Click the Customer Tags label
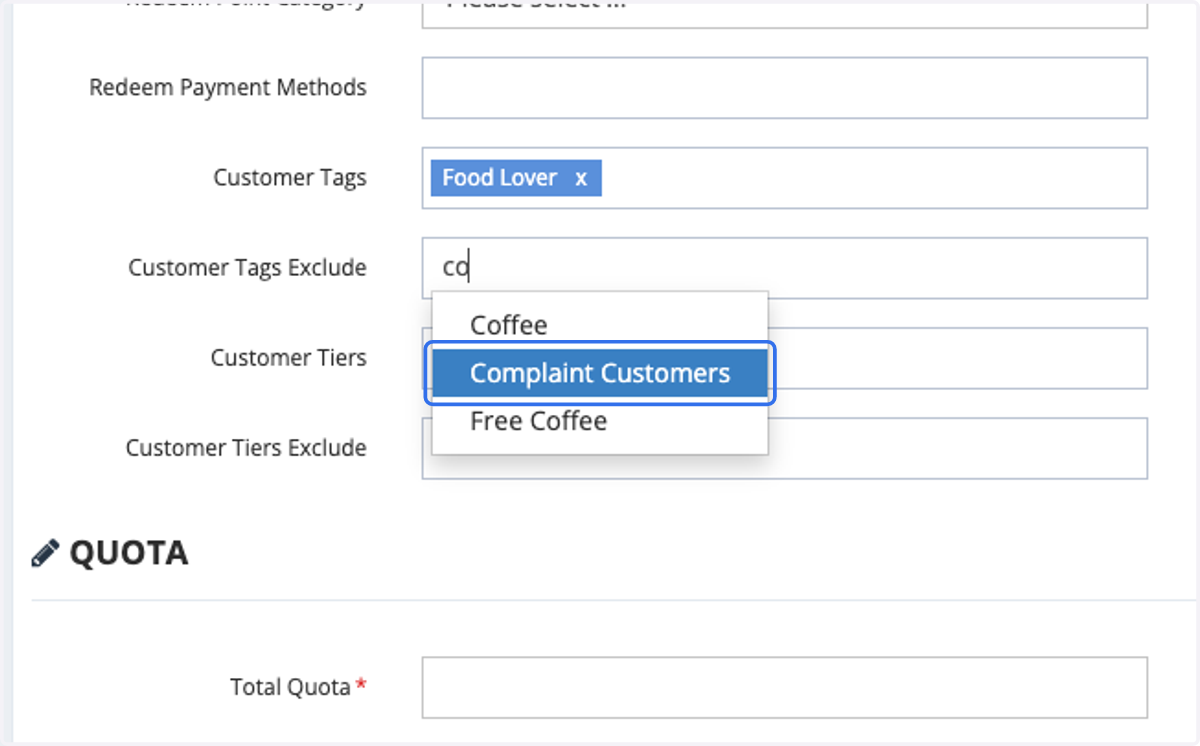Screen dimensions: 1200x746 point(290,178)
